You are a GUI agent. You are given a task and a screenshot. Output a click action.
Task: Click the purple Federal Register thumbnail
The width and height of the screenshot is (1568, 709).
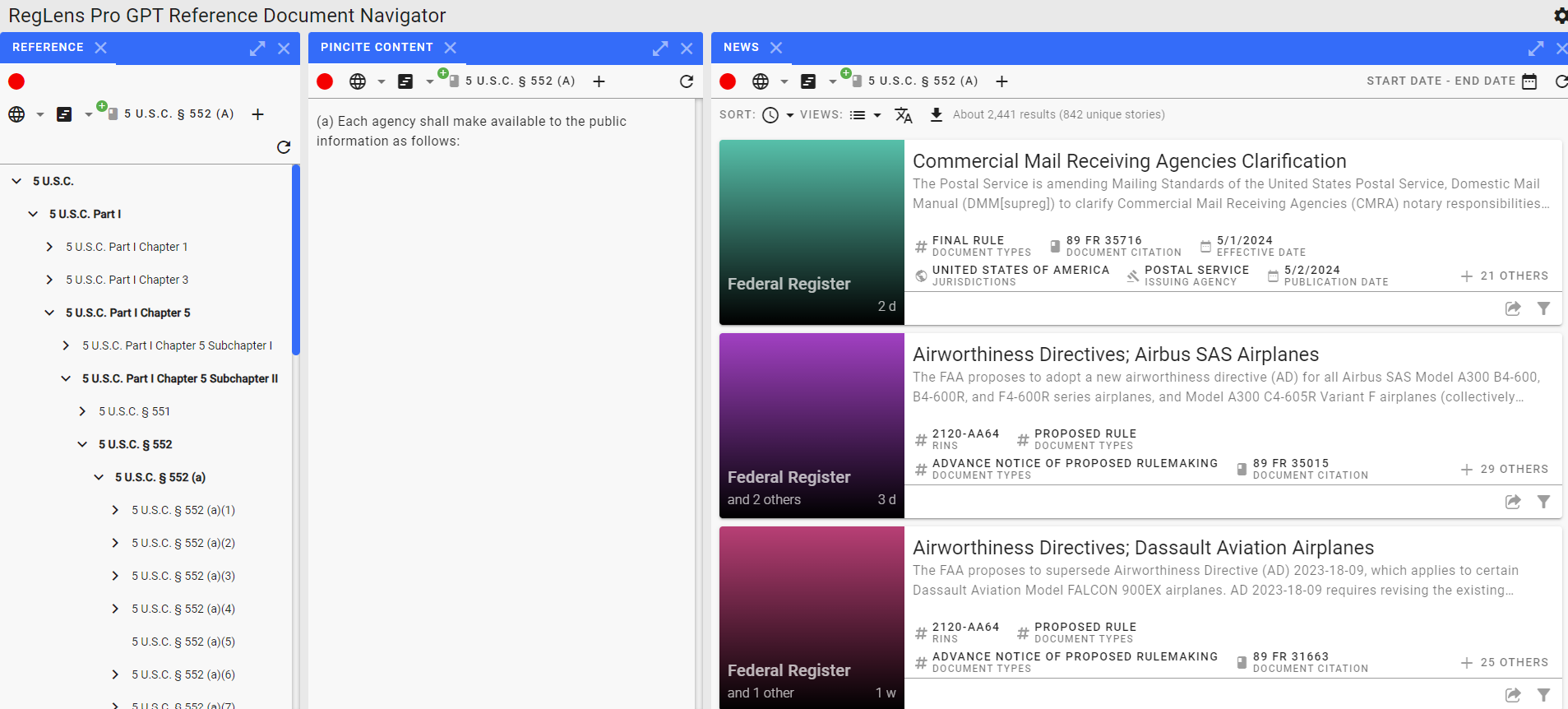coord(812,425)
